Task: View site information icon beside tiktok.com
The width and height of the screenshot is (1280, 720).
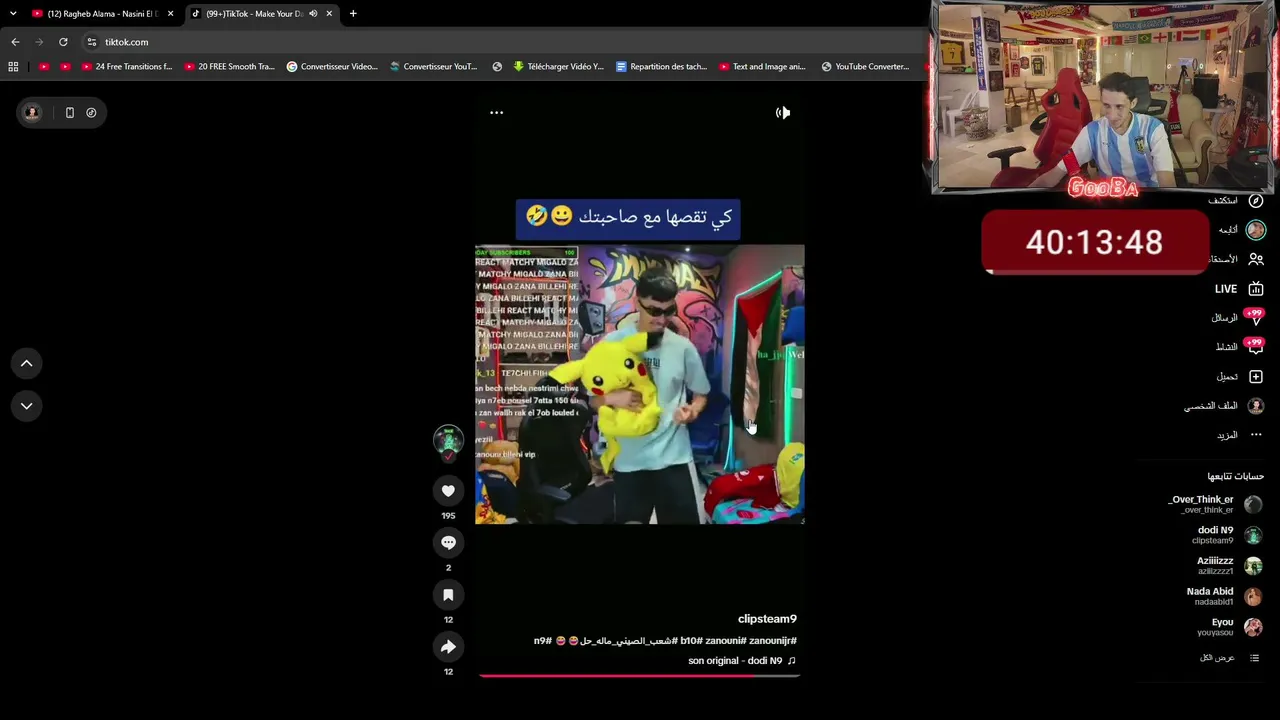Action: pyautogui.click(x=91, y=42)
